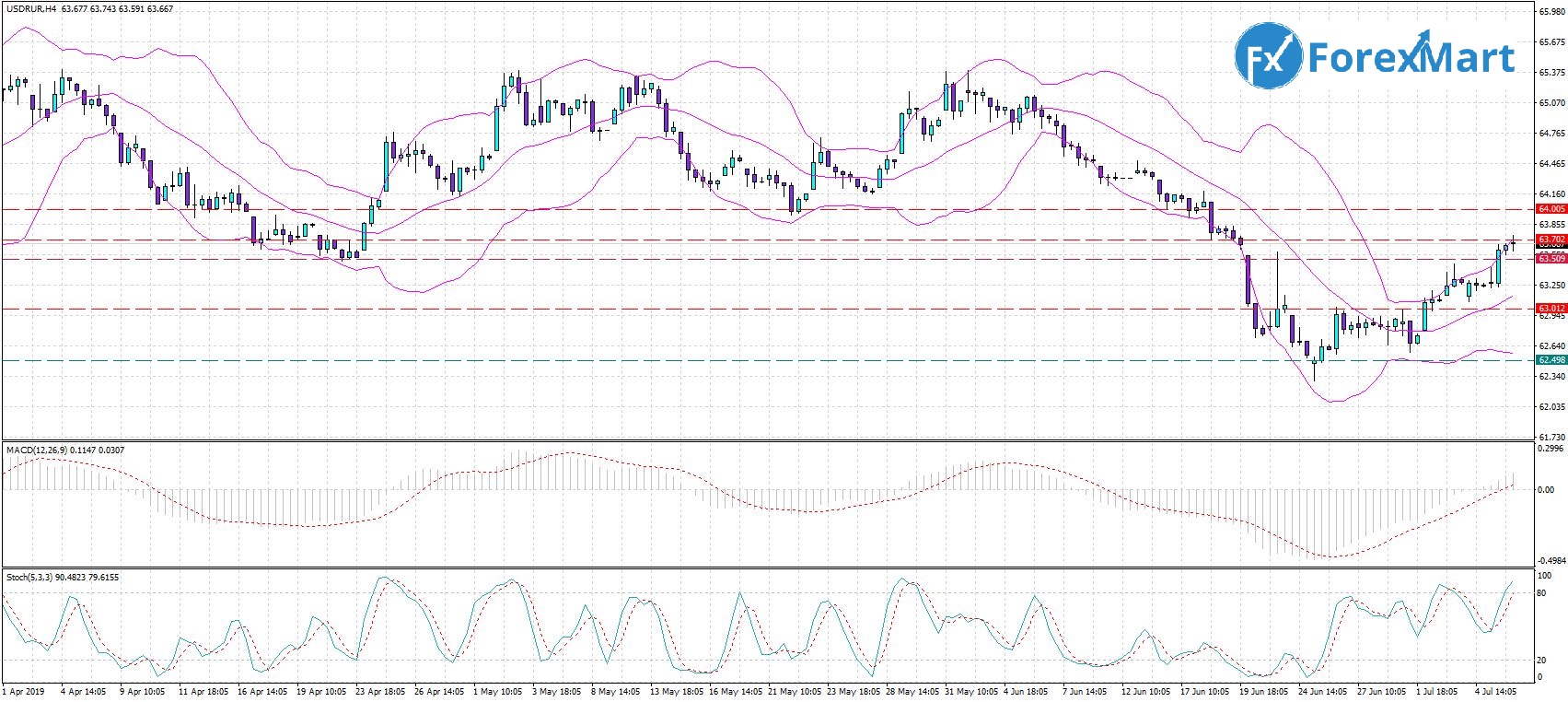Viewport: 1568px width, 702px height.
Task: Click the 62.340 price axis label
Action: (1552, 377)
